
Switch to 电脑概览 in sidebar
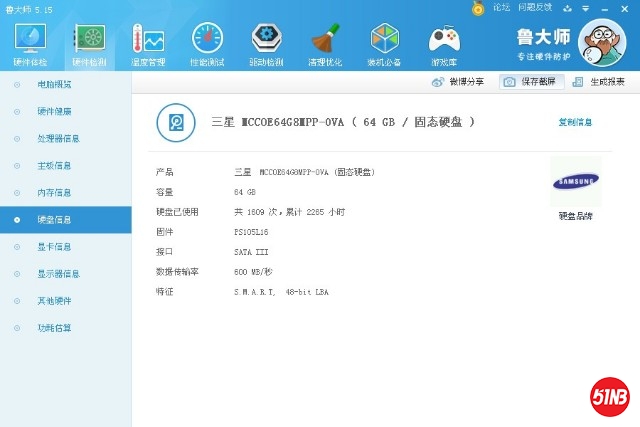[54, 84]
